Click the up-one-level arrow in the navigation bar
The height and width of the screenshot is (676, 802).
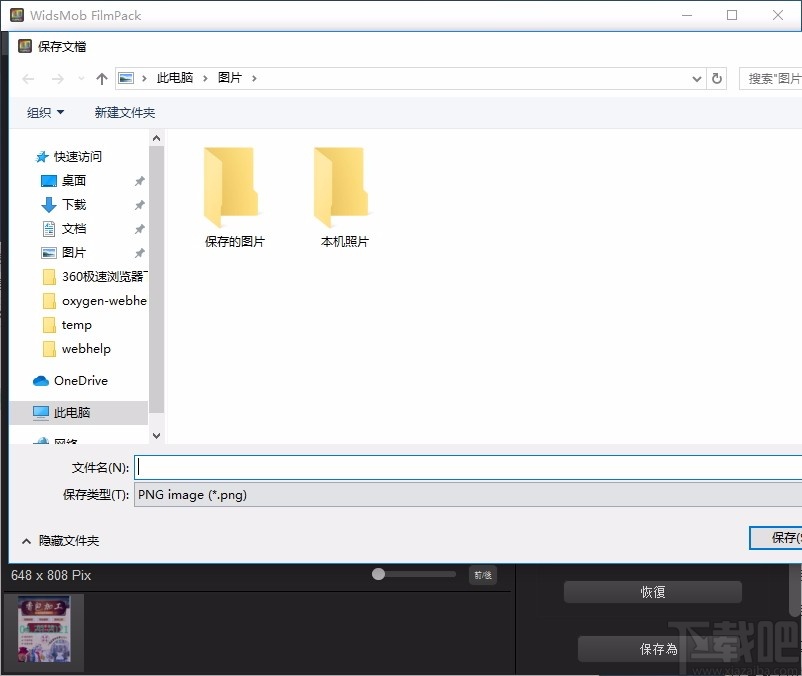[101, 77]
